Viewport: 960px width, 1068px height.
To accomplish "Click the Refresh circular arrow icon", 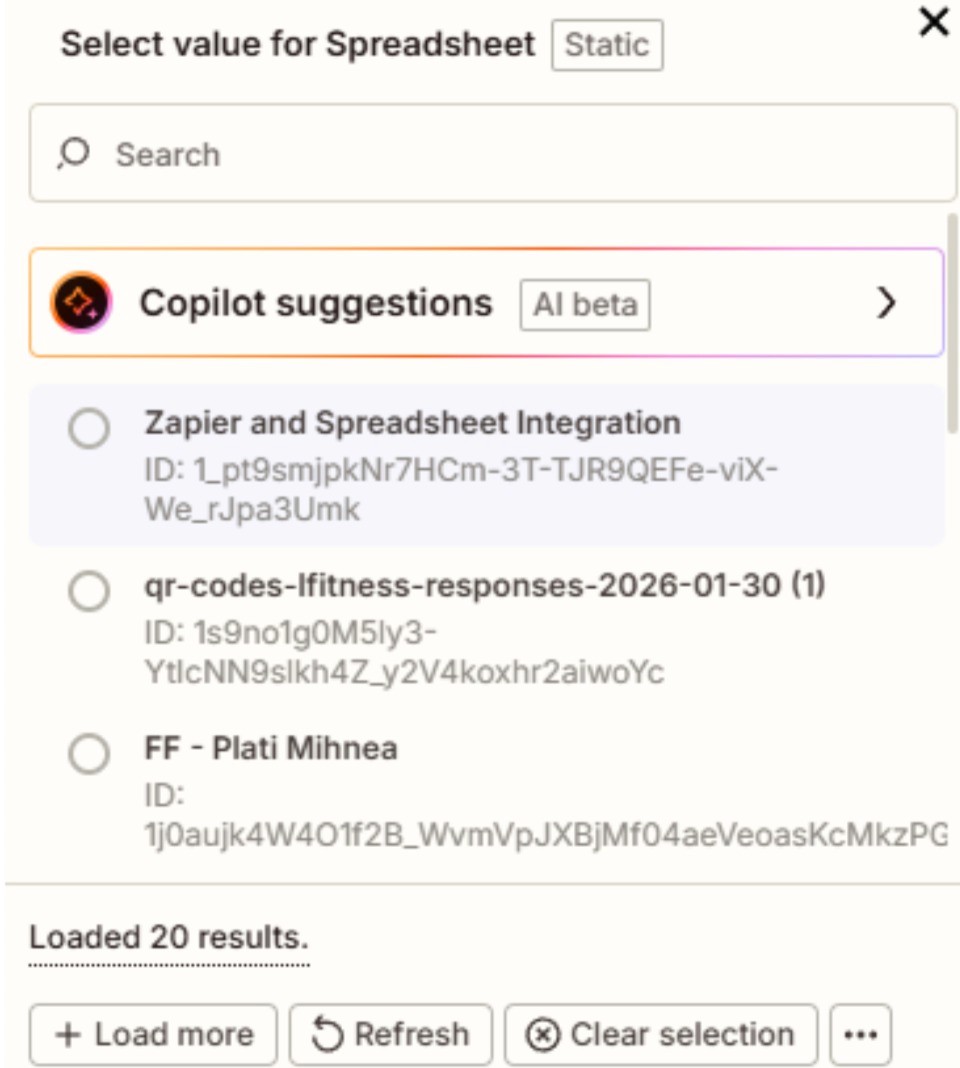I will tap(327, 1035).
